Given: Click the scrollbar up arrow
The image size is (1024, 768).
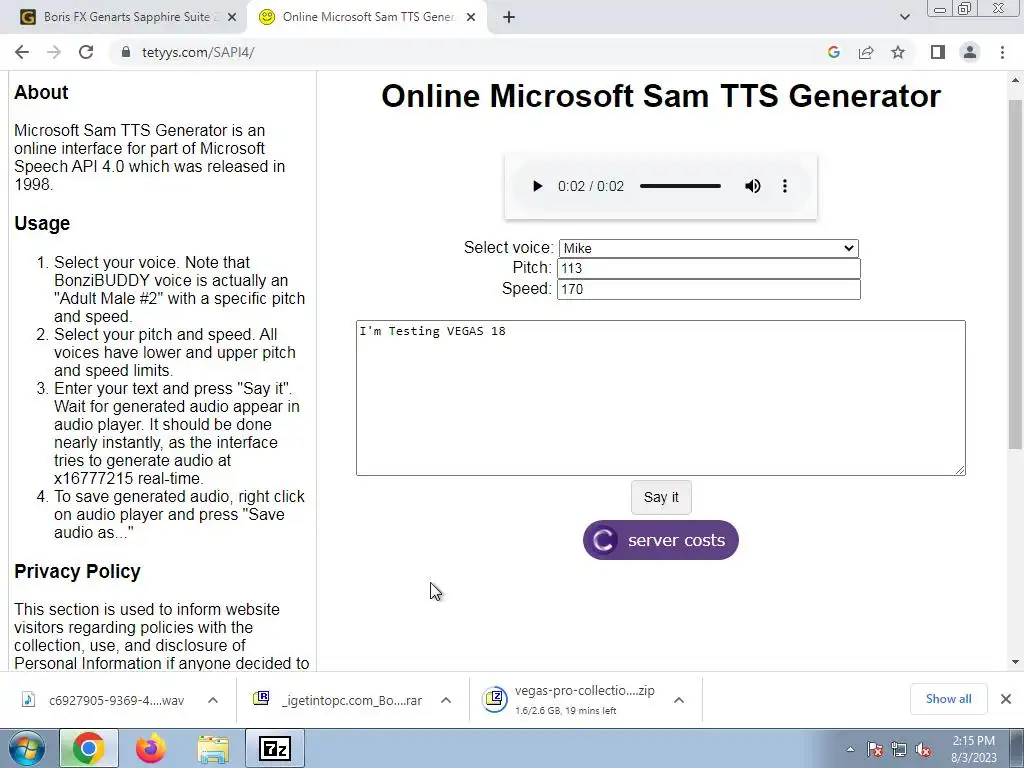Looking at the screenshot, I should [x=1015, y=80].
